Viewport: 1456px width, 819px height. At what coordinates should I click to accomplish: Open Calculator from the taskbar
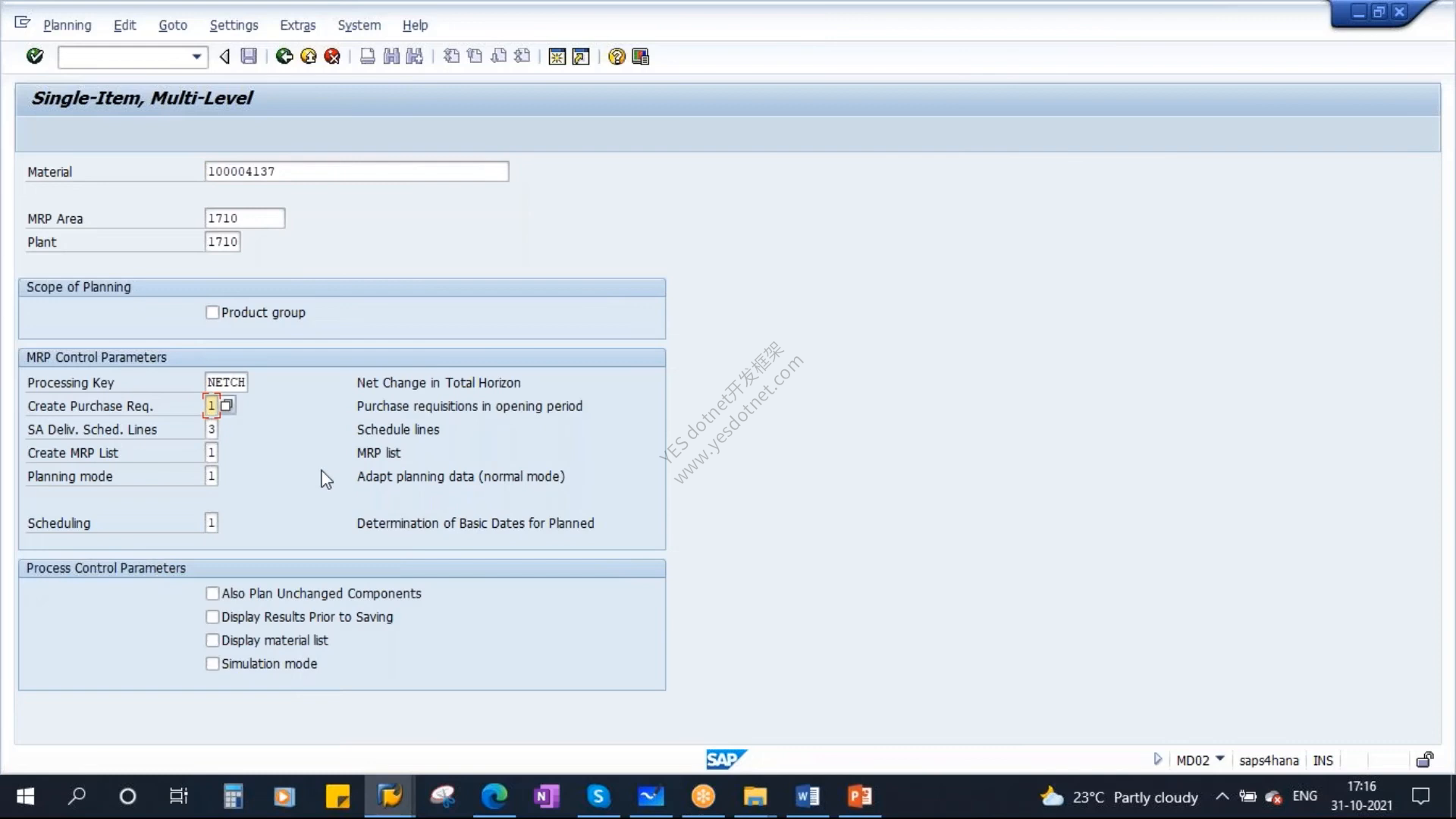pyautogui.click(x=233, y=796)
